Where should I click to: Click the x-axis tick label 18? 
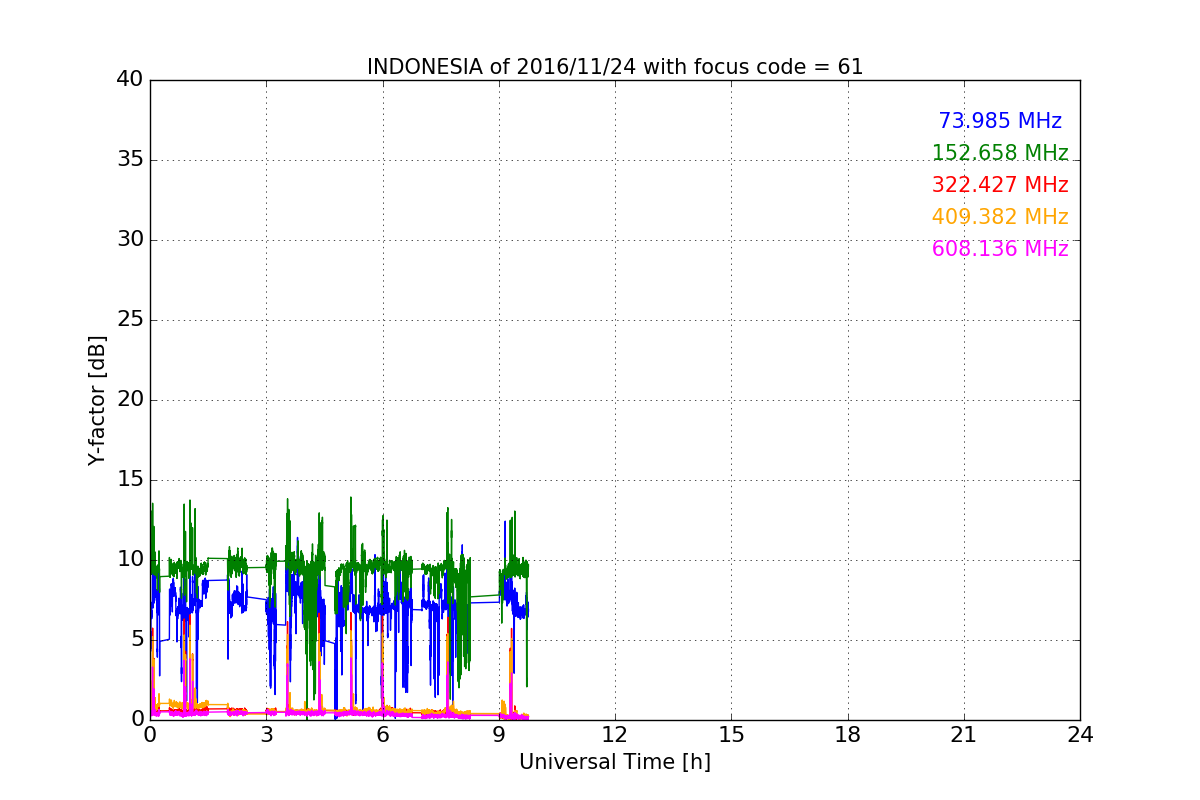click(x=848, y=734)
